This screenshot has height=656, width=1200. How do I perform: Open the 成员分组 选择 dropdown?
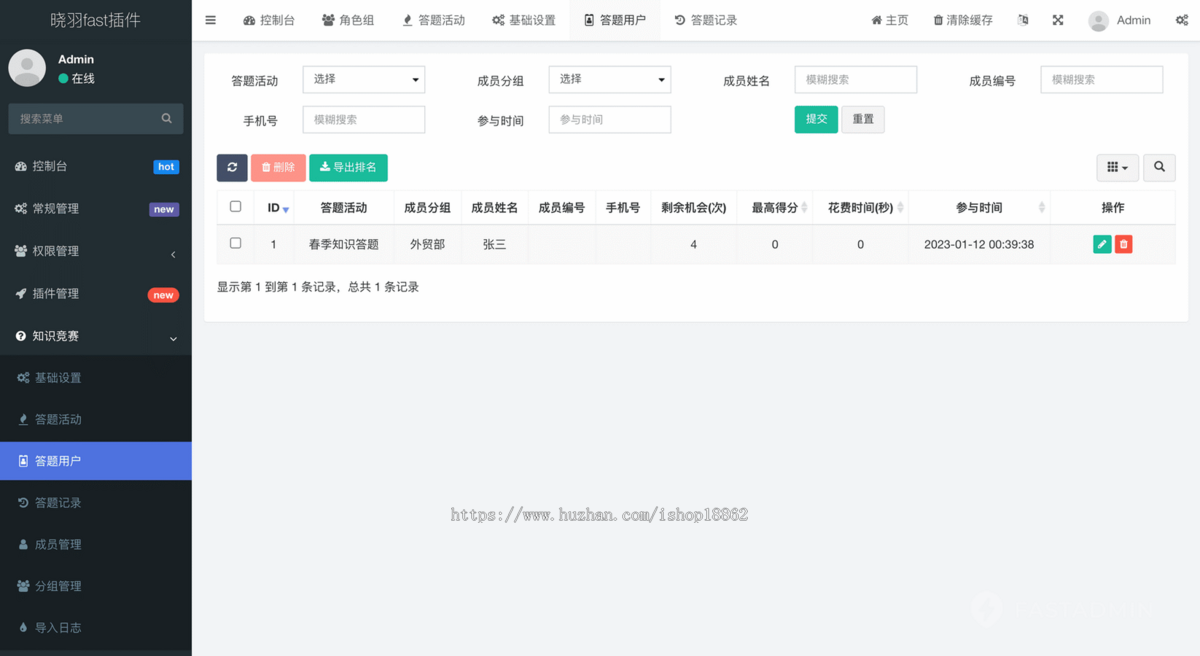point(609,79)
